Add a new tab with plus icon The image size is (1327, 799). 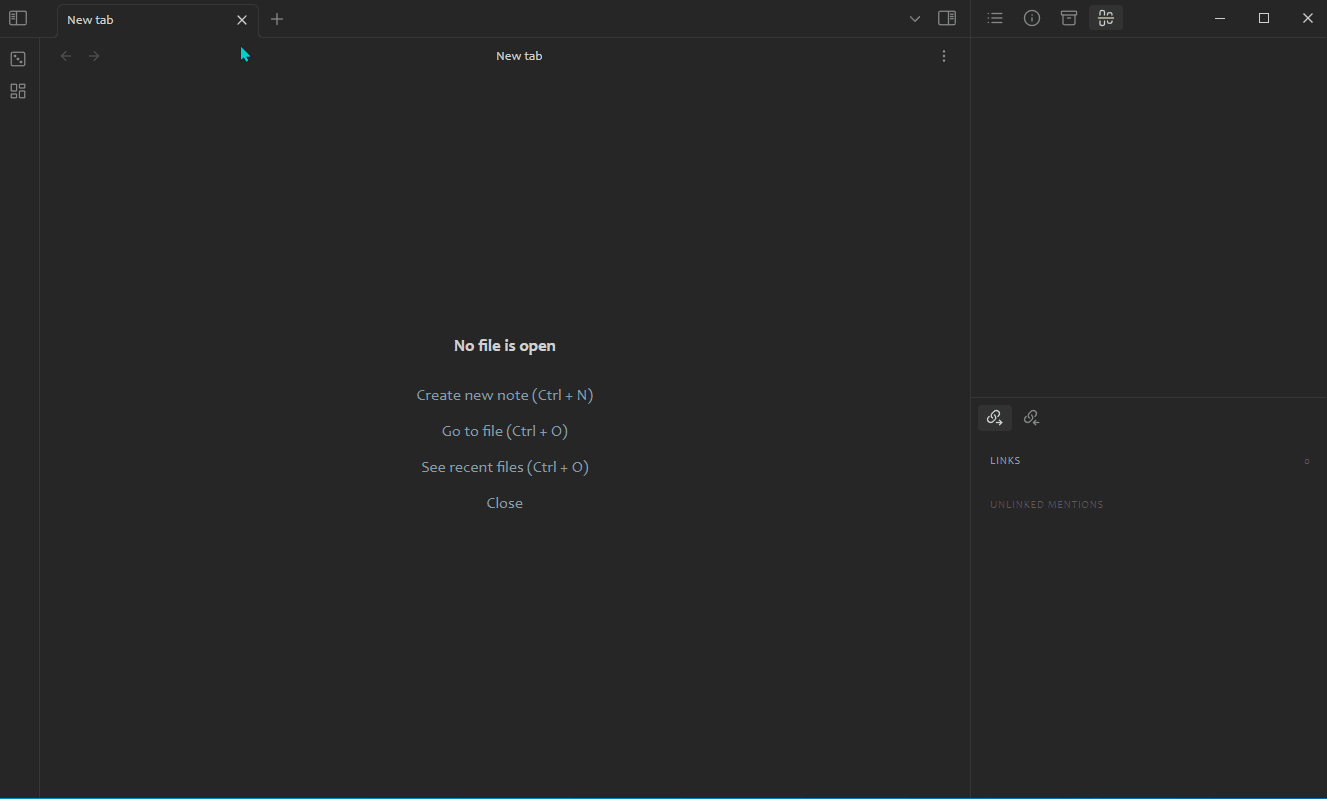coord(277,19)
